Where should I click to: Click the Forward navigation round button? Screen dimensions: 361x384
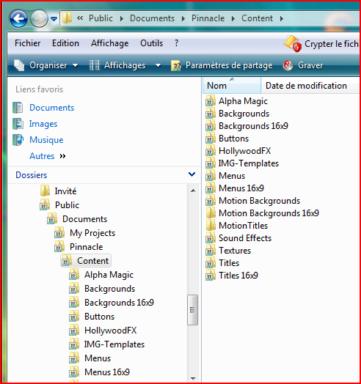39,19
